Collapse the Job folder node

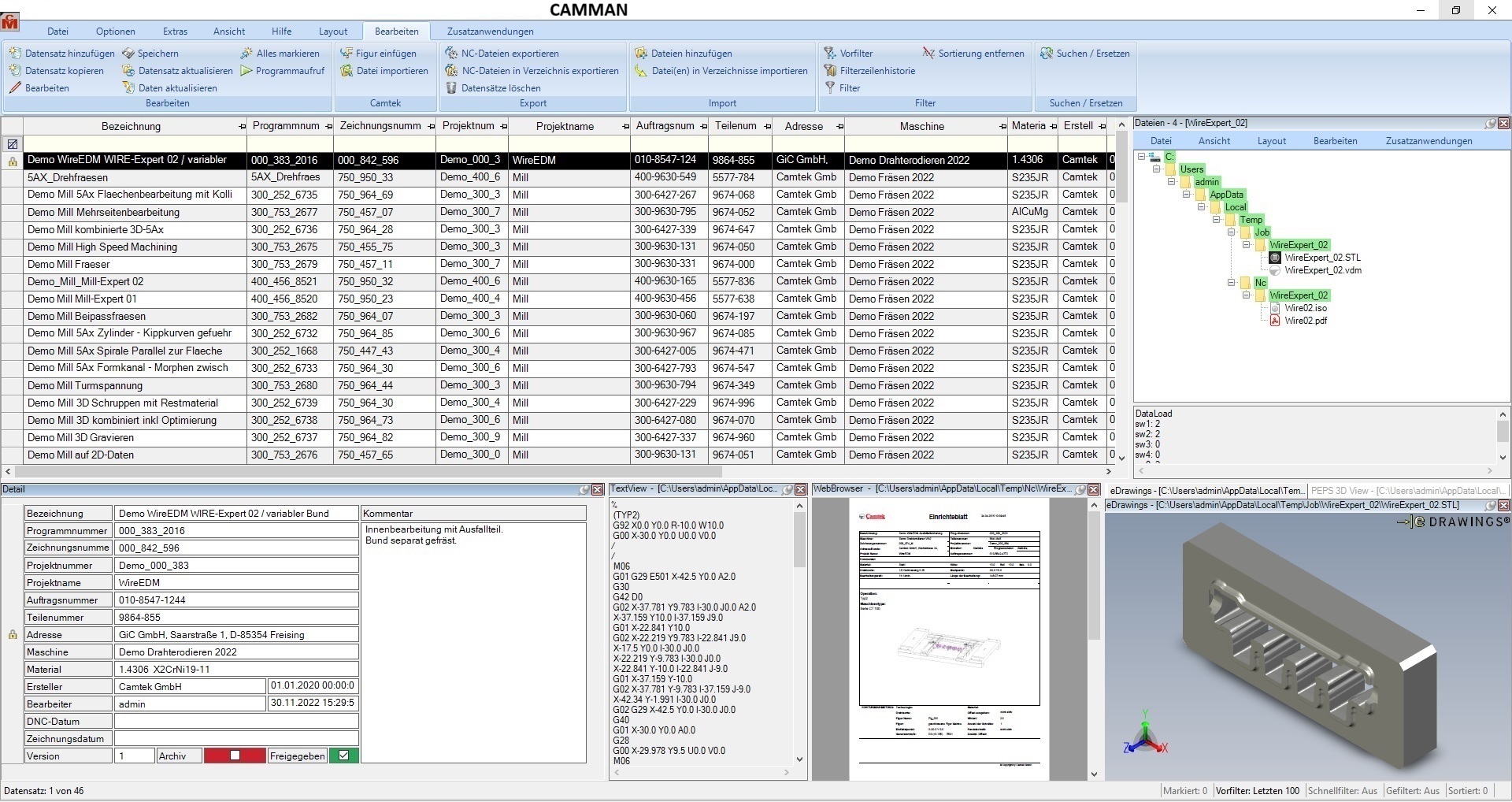tap(1232, 232)
